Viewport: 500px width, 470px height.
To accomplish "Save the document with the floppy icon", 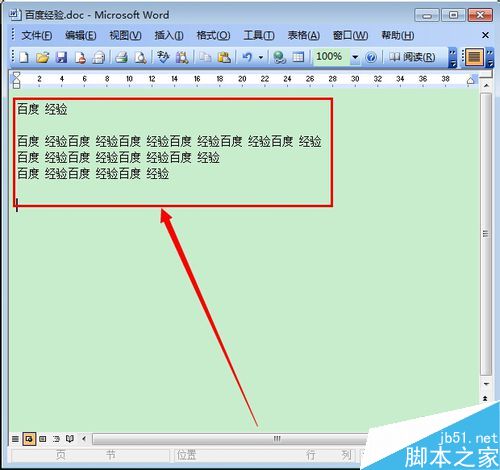I will [61, 57].
